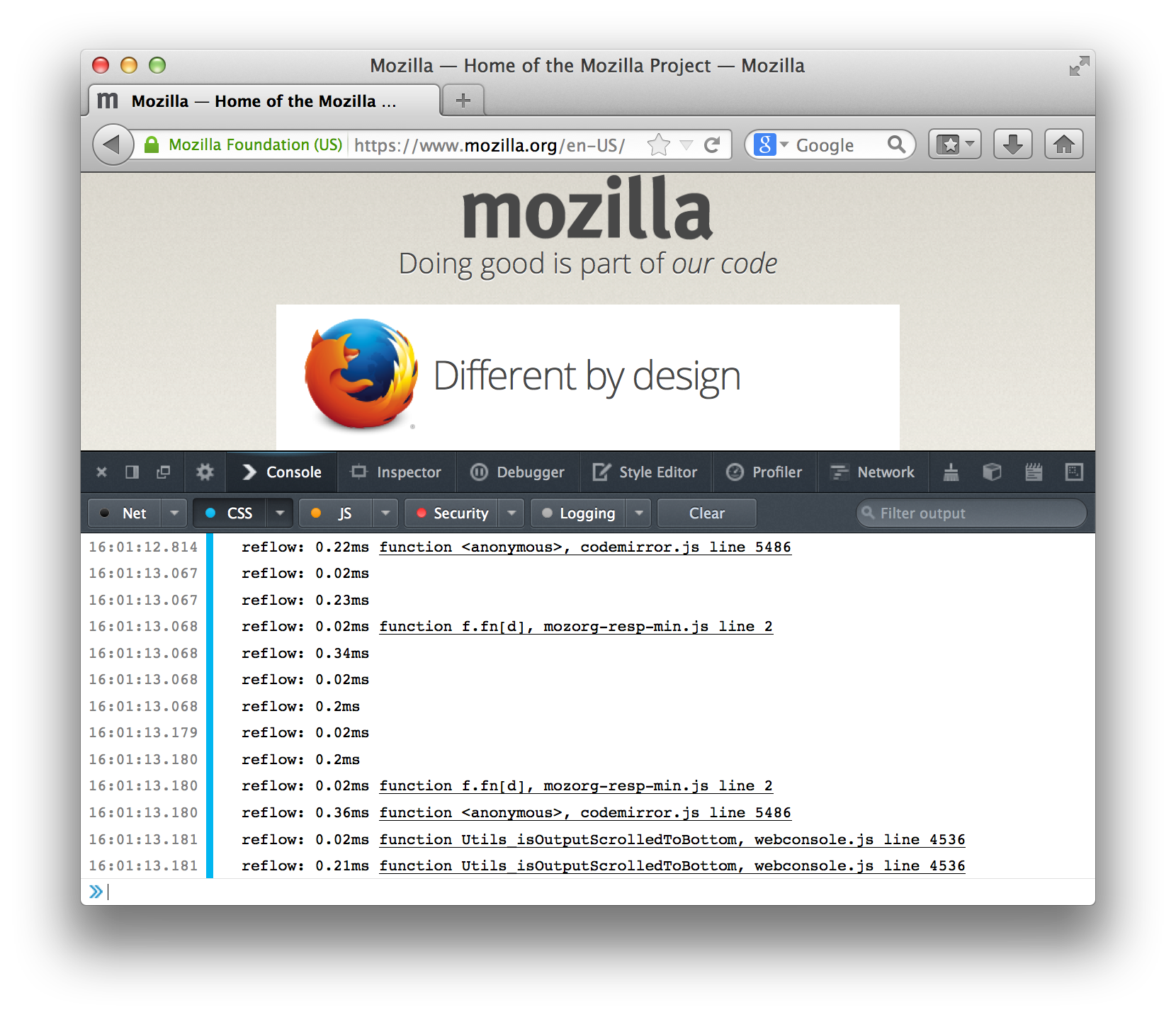Detach the toolbox into separate window
This screenshot has height=1017, width=1176.
tap(164, 472)
